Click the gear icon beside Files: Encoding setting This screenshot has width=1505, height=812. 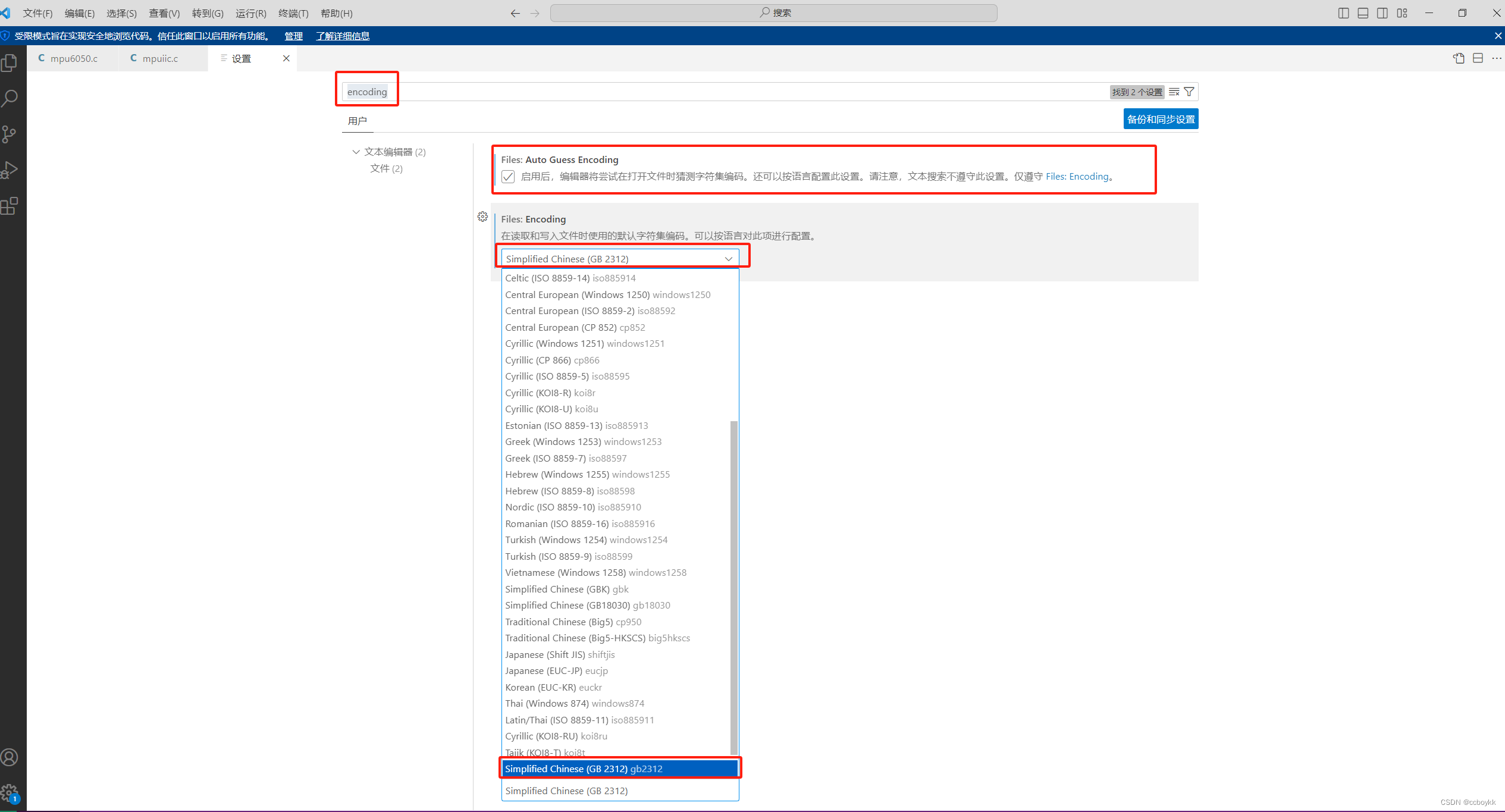[482, 217]
